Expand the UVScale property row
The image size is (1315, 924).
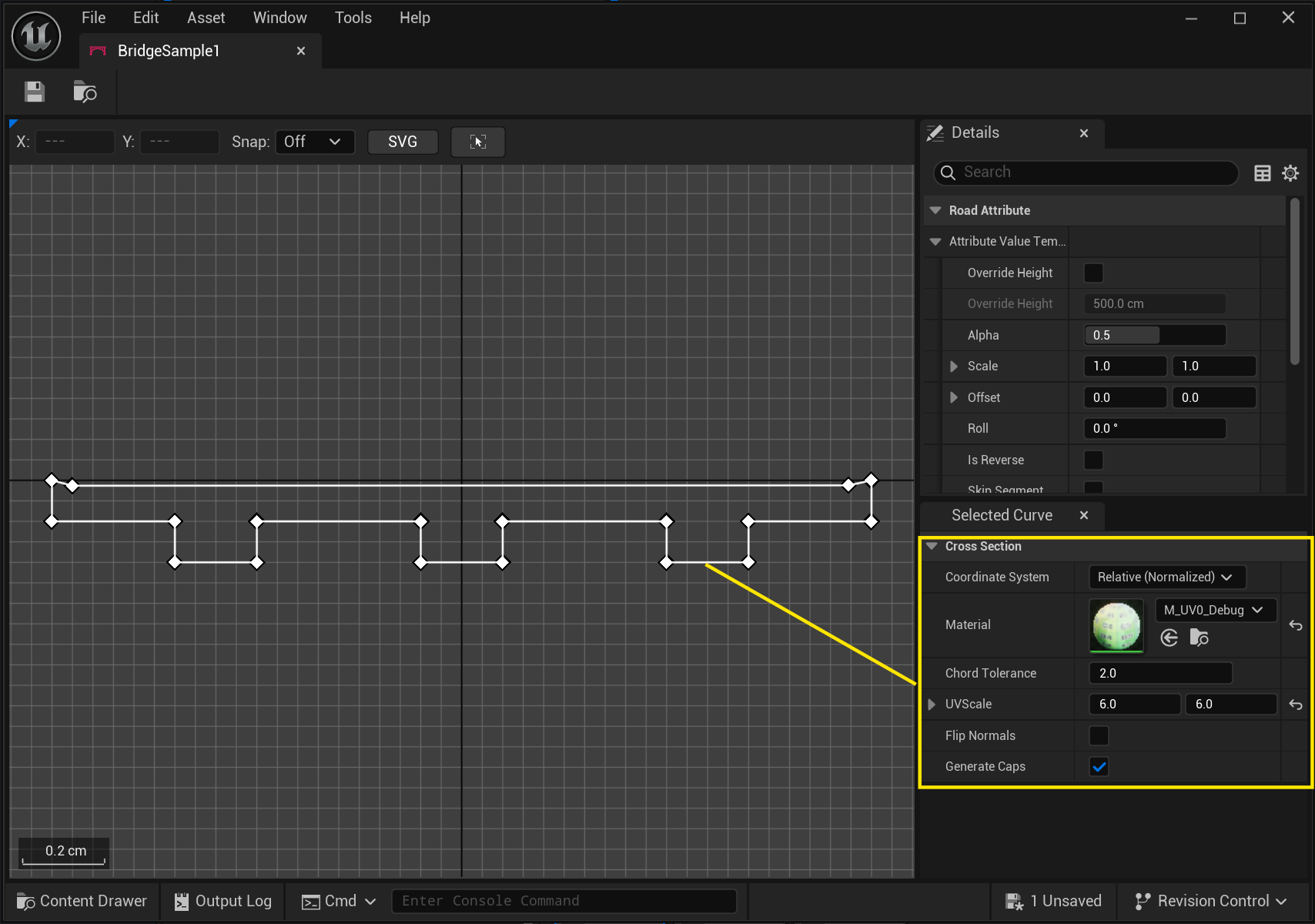[x=932, y=705]
